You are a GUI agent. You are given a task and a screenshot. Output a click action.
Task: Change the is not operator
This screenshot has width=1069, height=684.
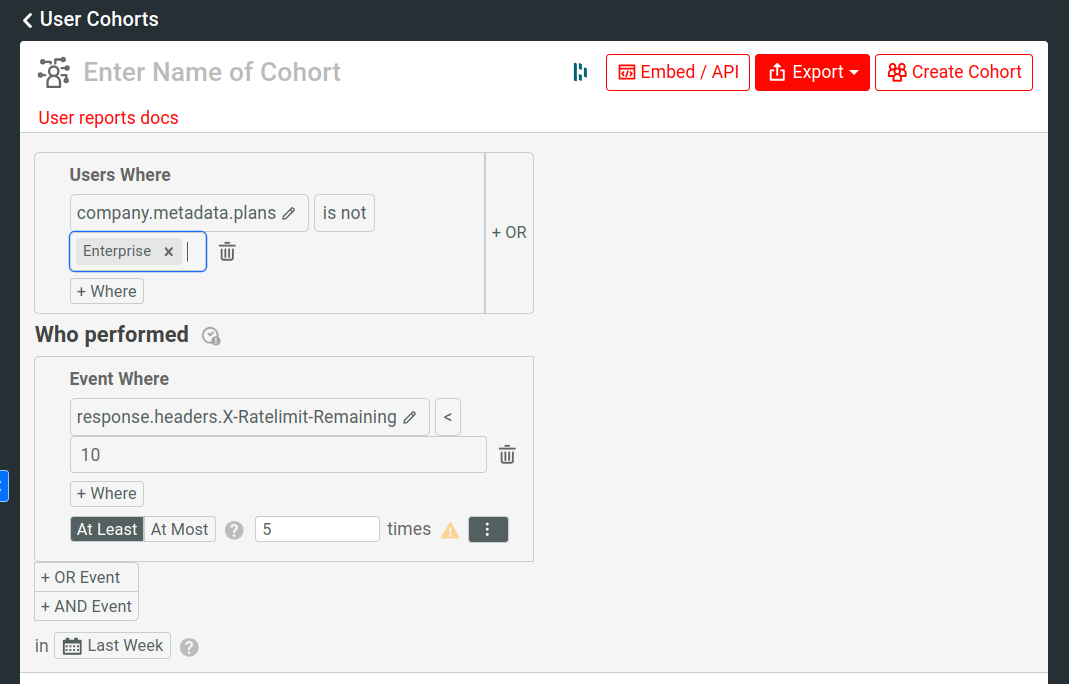pyautogui.click(x=344, y=213)
